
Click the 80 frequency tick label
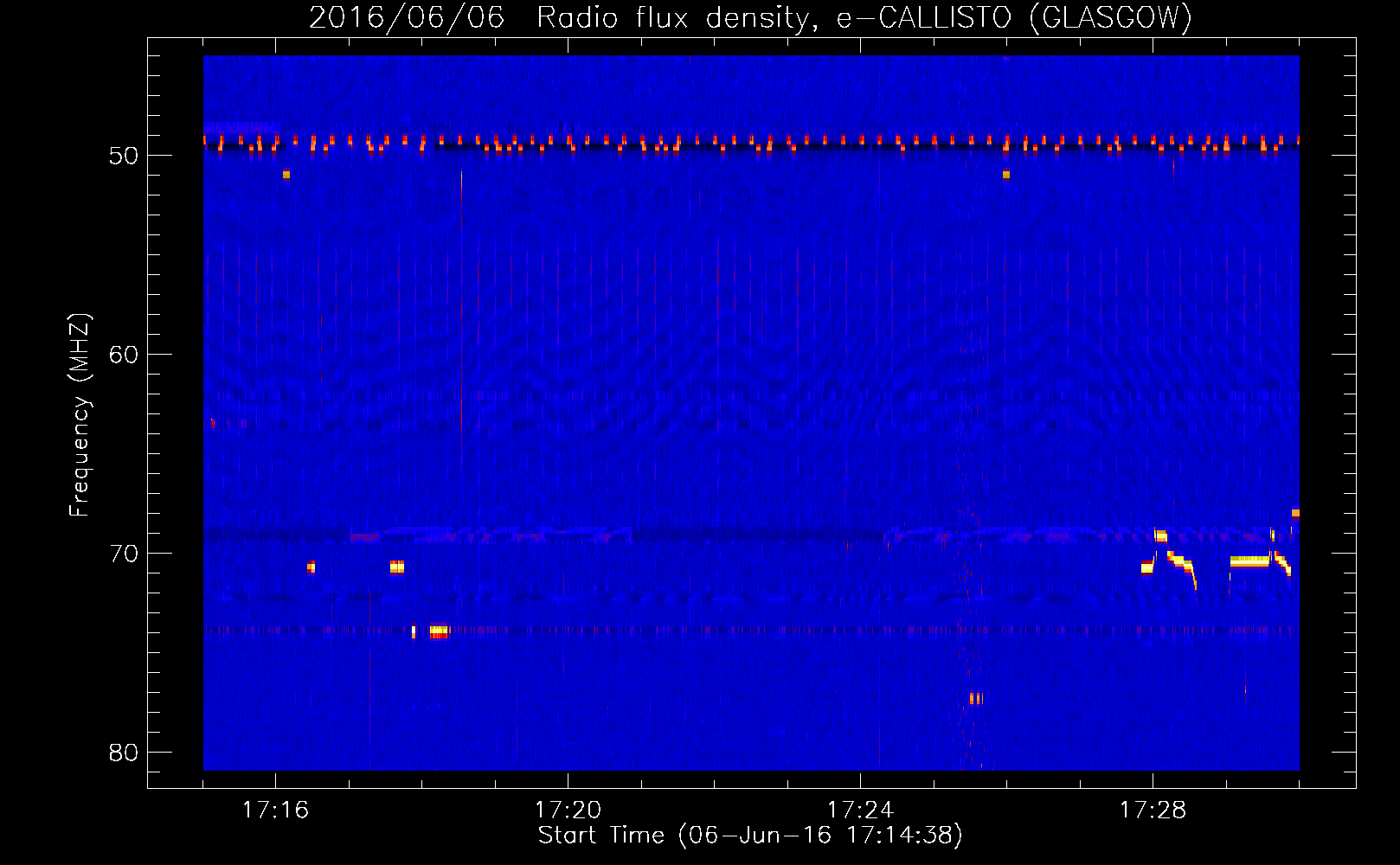pos(124,753)
